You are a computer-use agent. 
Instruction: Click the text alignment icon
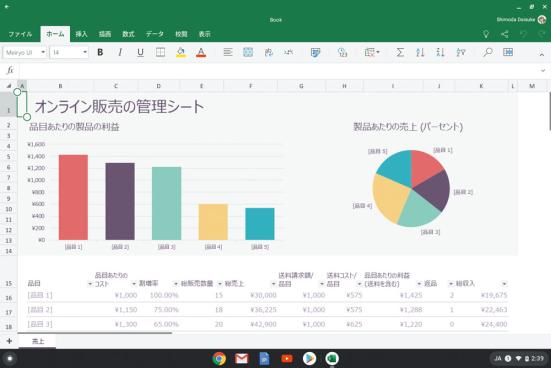[228, 52]
